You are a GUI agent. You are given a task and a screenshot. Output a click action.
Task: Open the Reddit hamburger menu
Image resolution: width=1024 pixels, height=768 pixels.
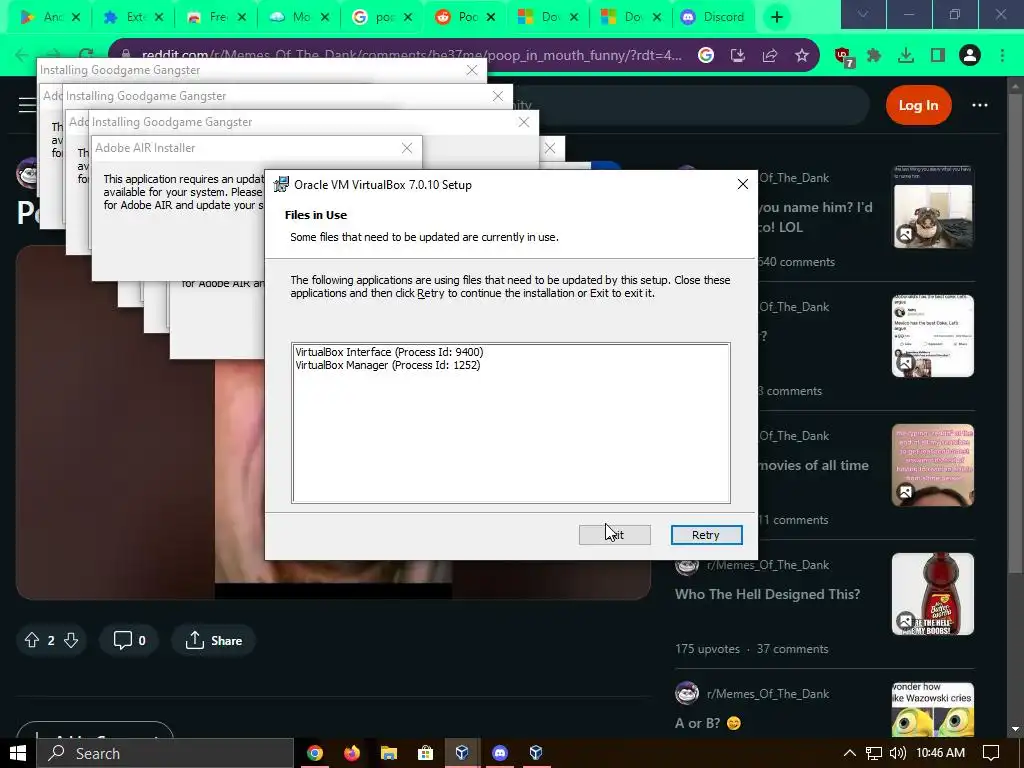pos(27,104)
